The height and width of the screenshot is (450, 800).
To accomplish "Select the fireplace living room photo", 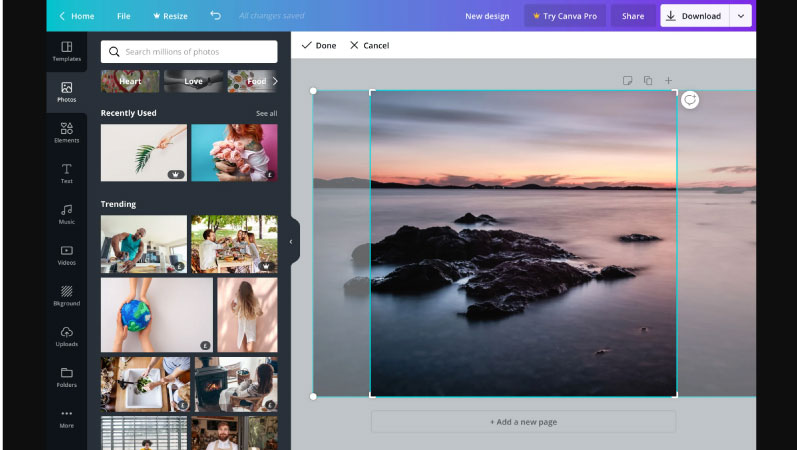I will (x=236, y=384).
